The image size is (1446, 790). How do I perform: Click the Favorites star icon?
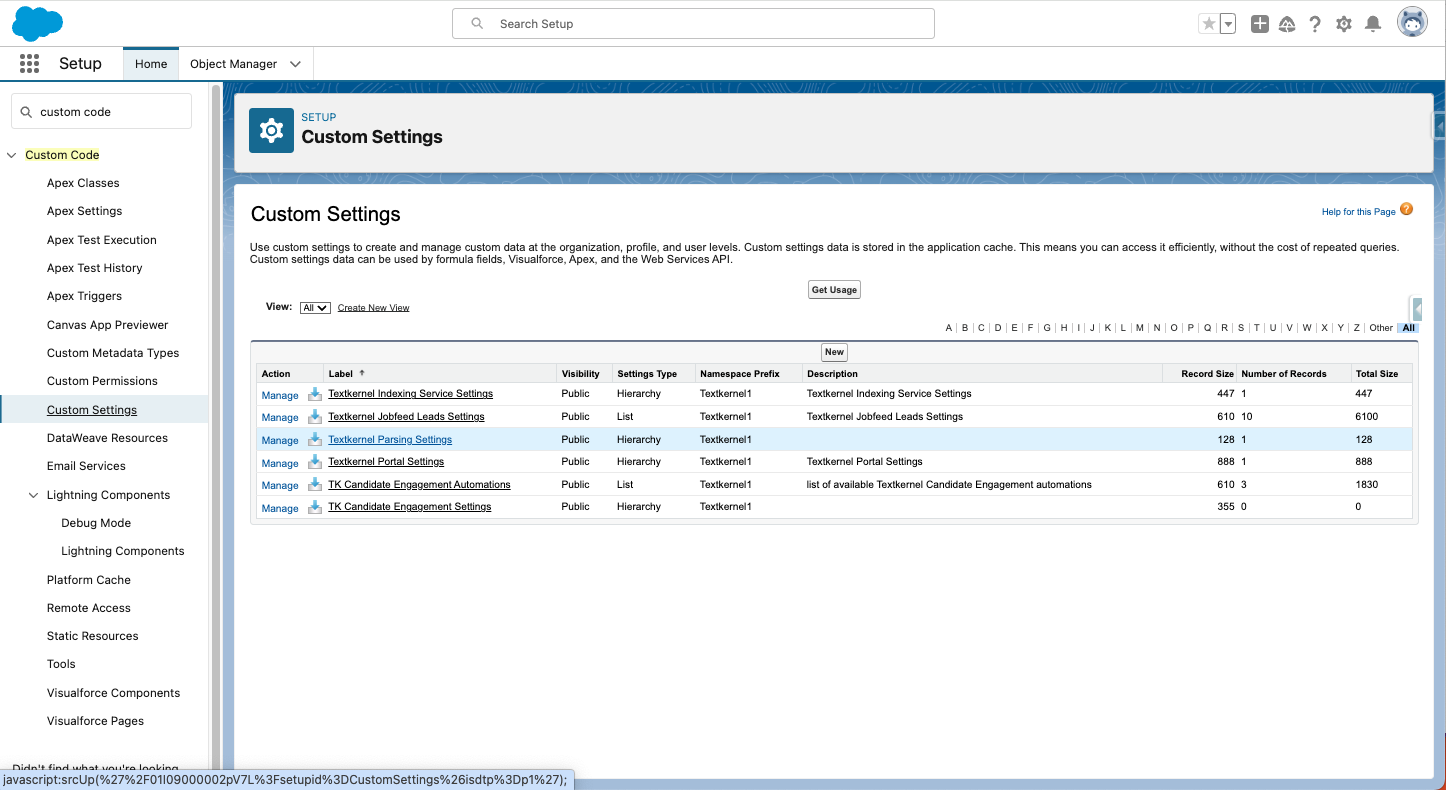pos(1209,24)
